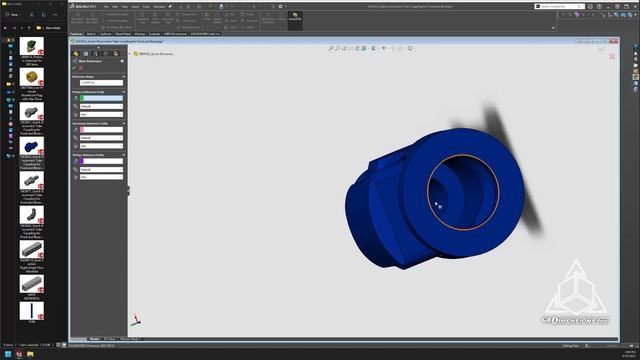Screen dimensions: 640x360
Task: Open the Tools menu
Action: (x=146, y=7)
